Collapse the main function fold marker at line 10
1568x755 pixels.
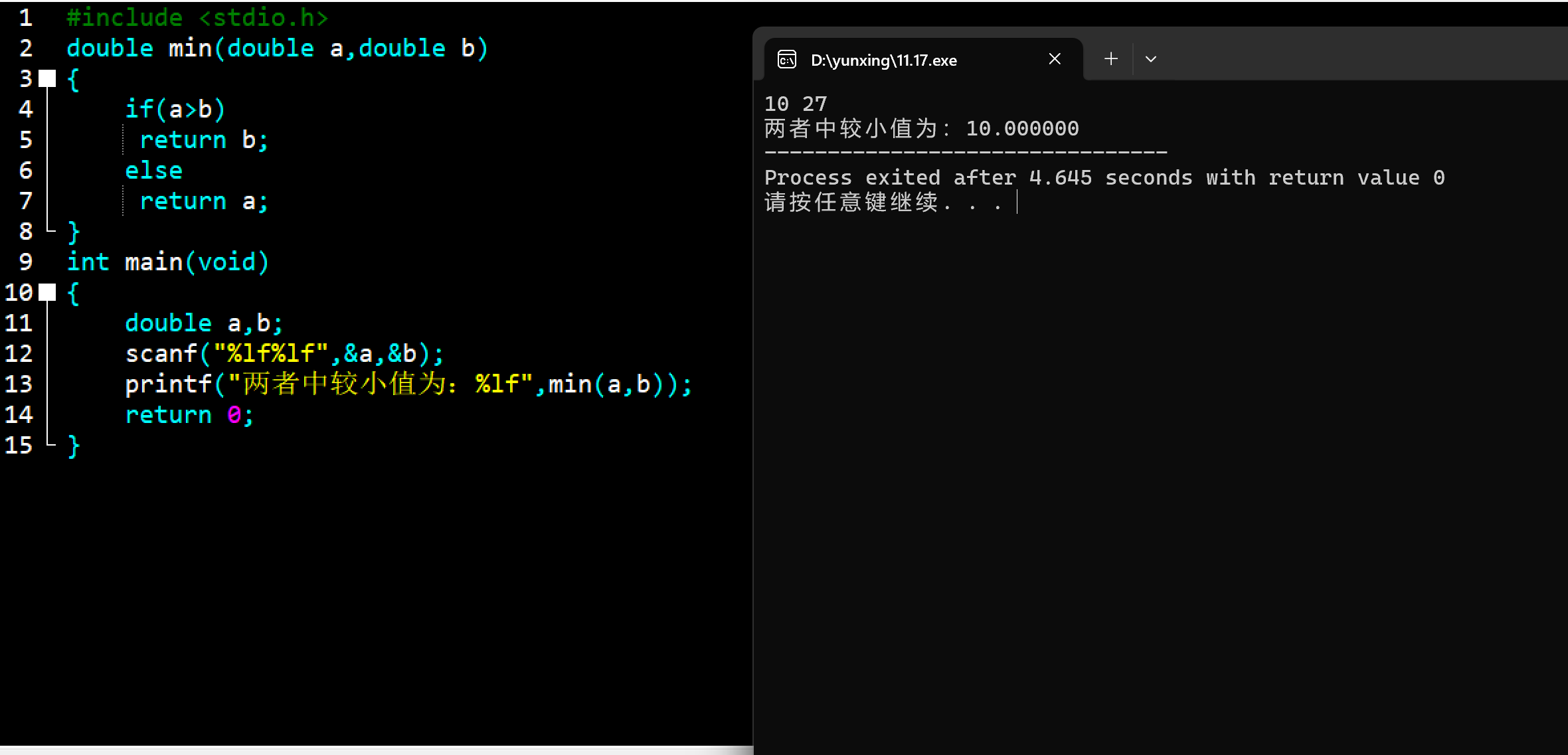pyautogui.click(x=47, y=292)
